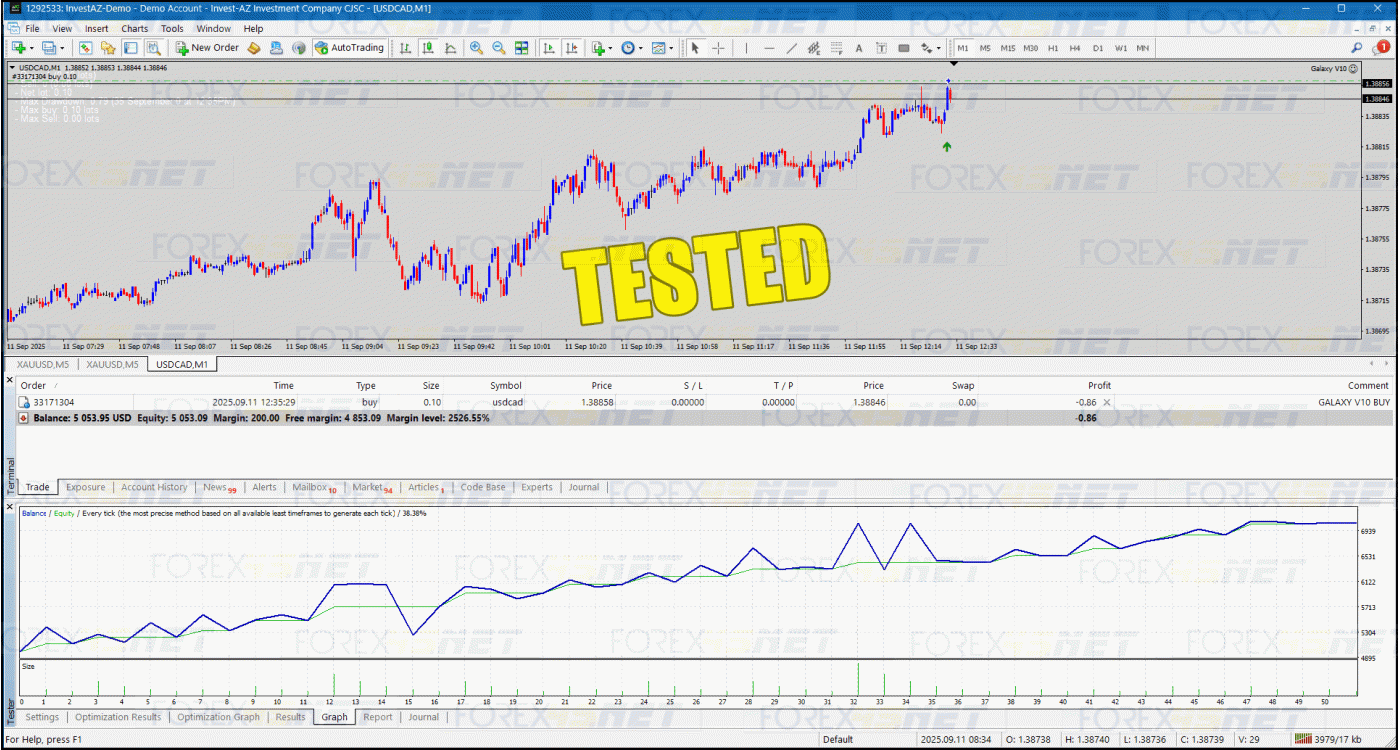1400x750 pixels.
Task: Click the 'GALAXY V10 BUY' comment cell
Action: (x=1354, y=402)
